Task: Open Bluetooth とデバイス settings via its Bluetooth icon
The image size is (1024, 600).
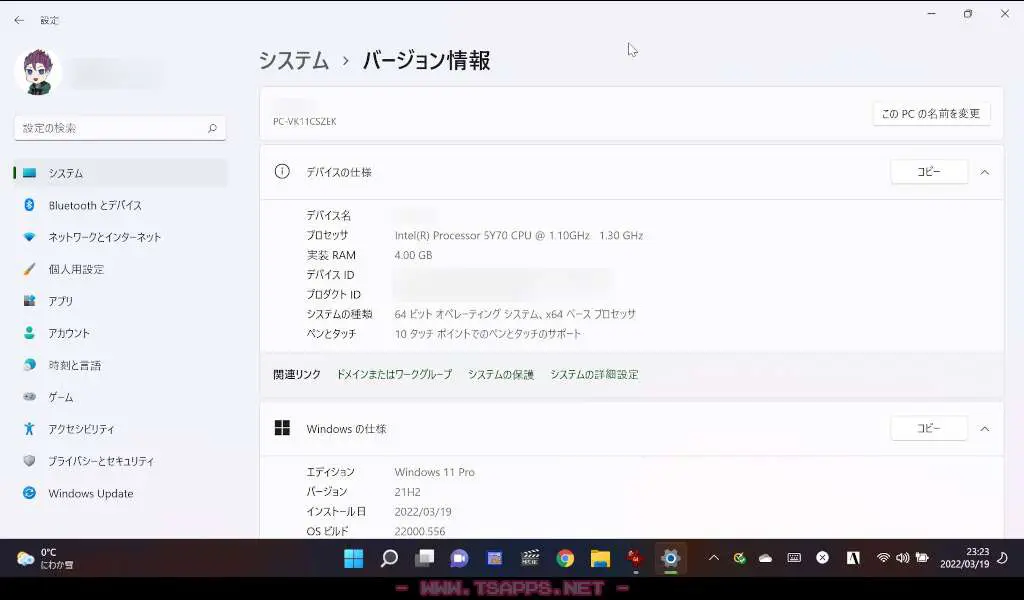Action: tap(31, 205)
